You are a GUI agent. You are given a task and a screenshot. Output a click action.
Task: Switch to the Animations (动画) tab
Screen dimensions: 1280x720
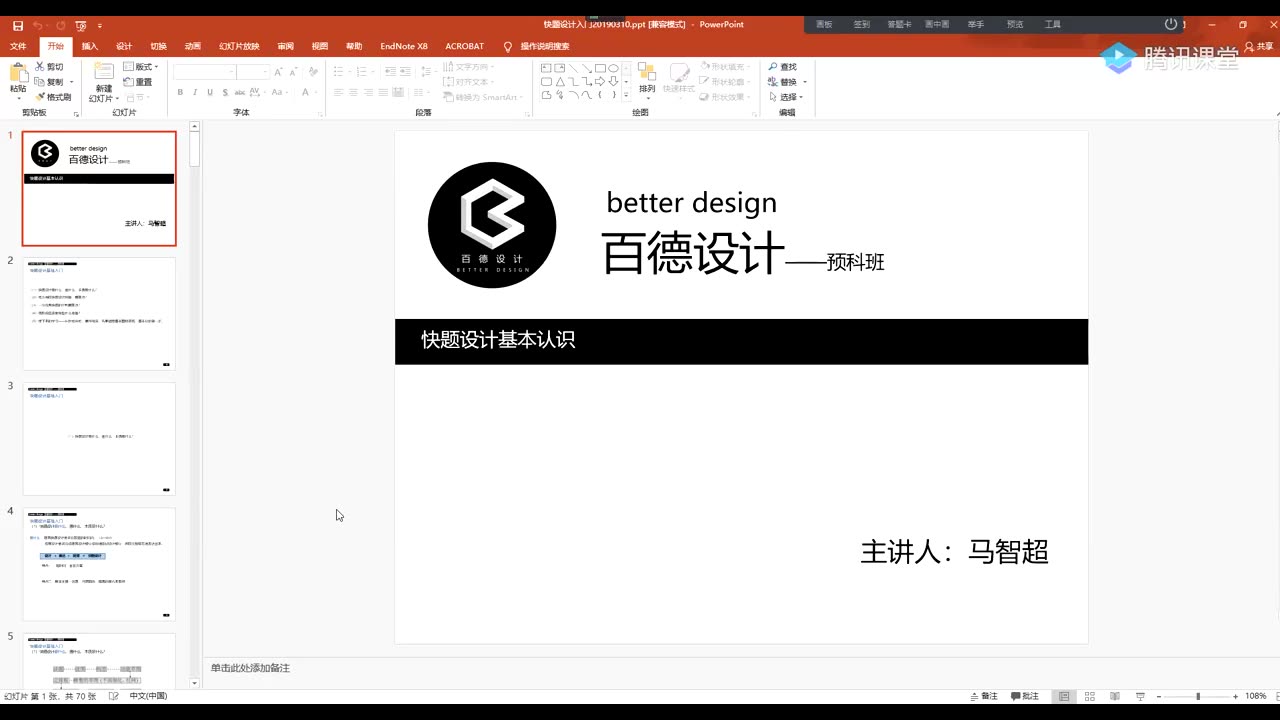192,46
